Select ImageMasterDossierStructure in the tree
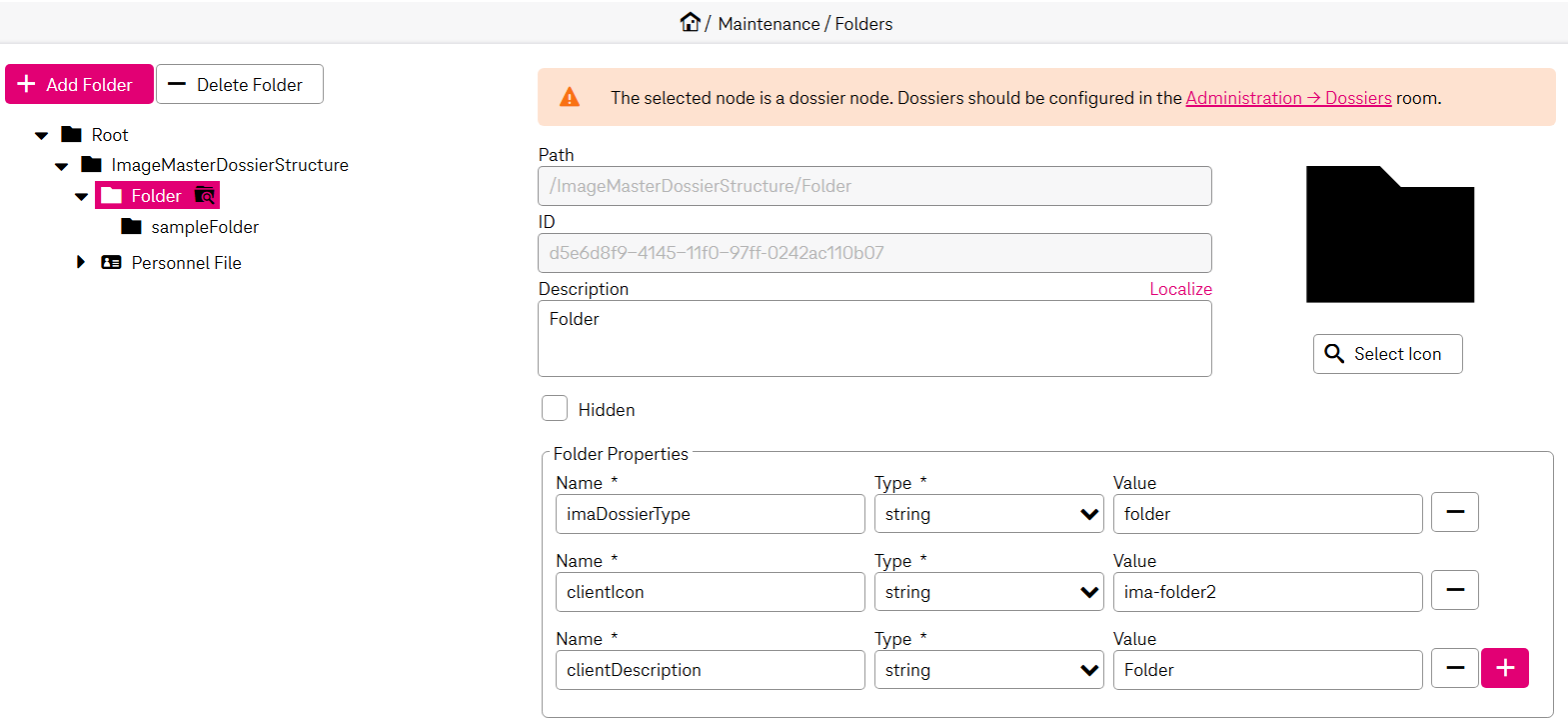Viewport: 1568px width, 725px height. coord(229,165)
